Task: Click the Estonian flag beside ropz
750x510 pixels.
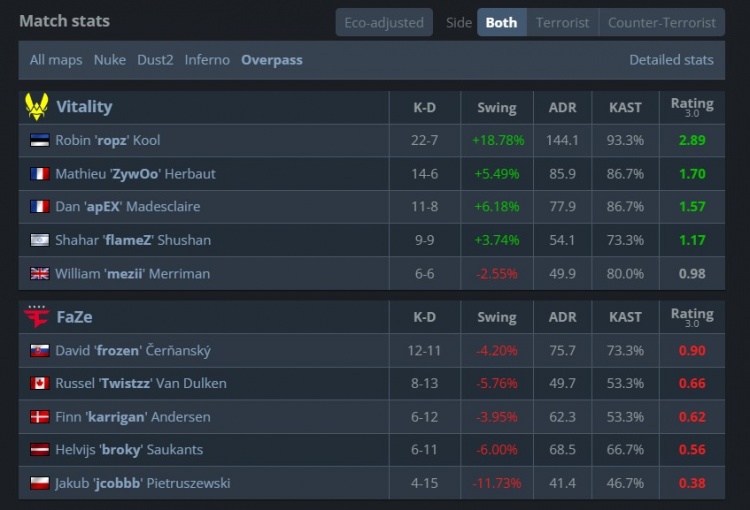Action: [x=40, y=141]
